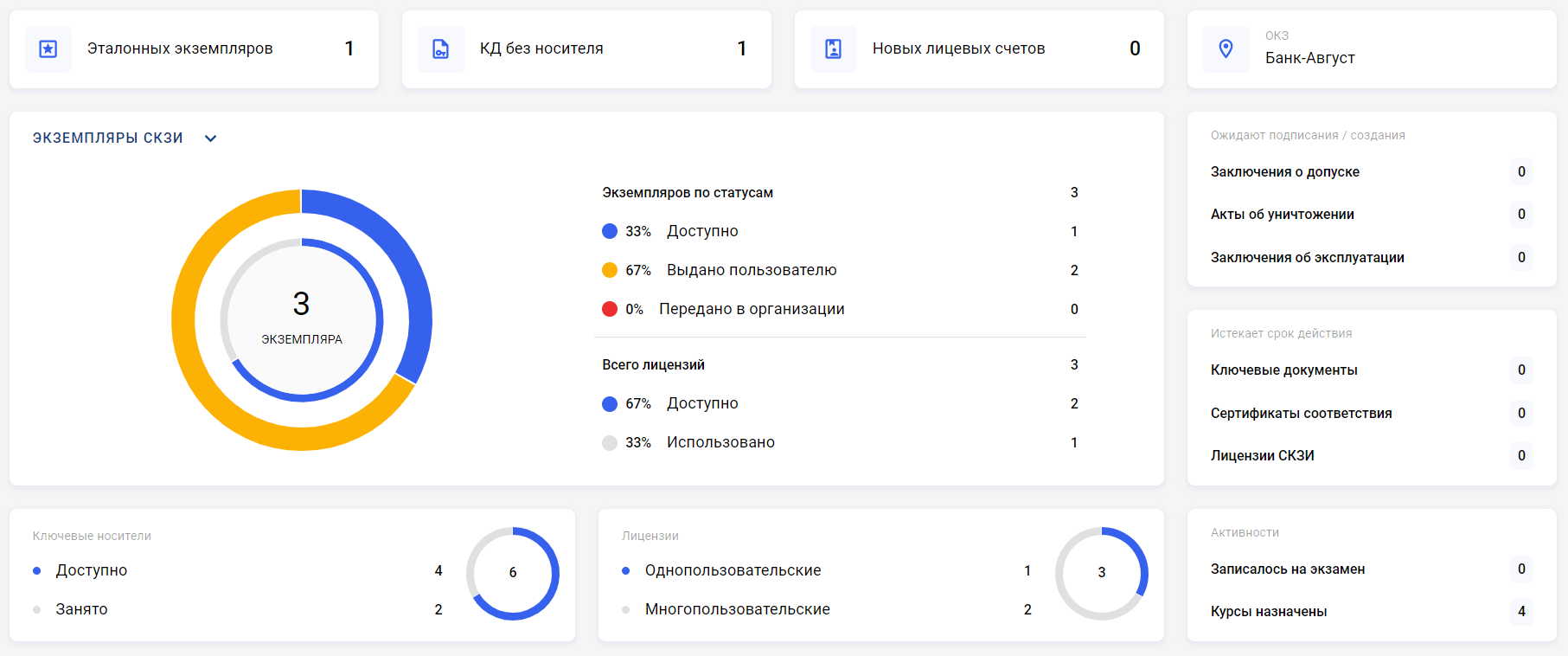1568x656 pixels.
Task: Open Лицензии СКЗИ expiring row
Action: pyautogui.click(x=1263, y=456)
